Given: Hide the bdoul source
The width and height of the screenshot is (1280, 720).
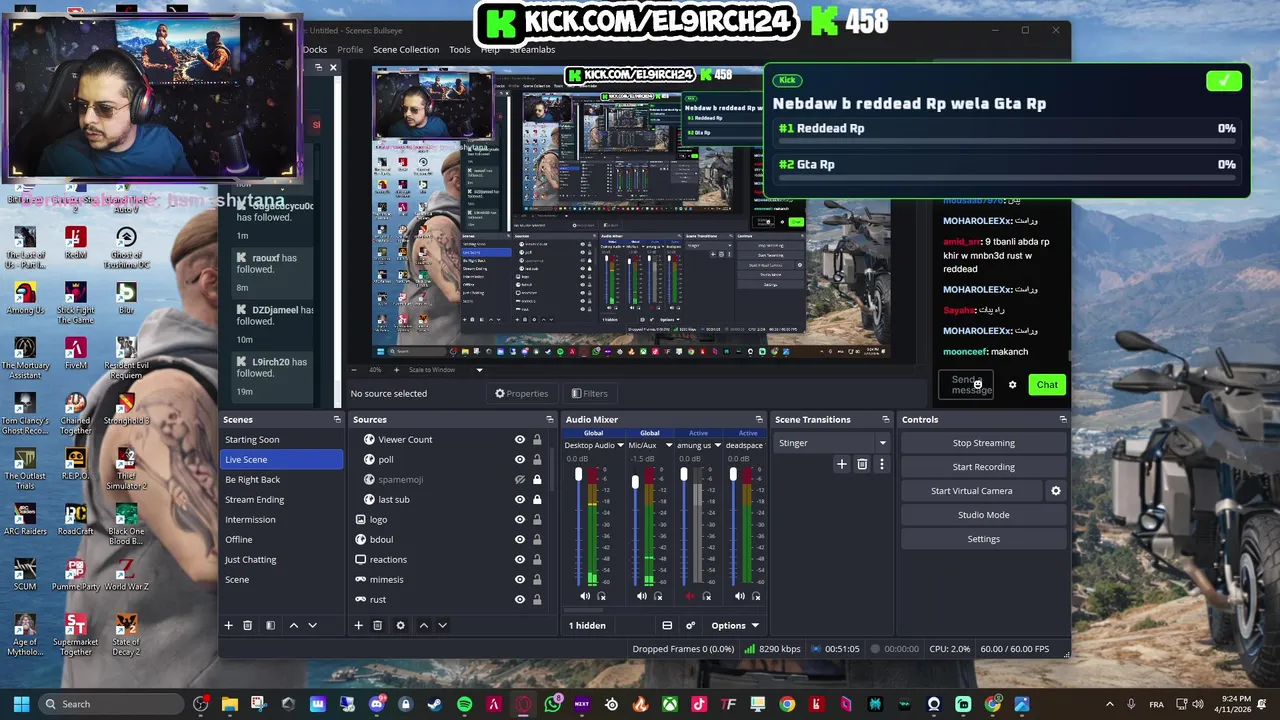Looking at the screenshot, I should pos(519,539).
